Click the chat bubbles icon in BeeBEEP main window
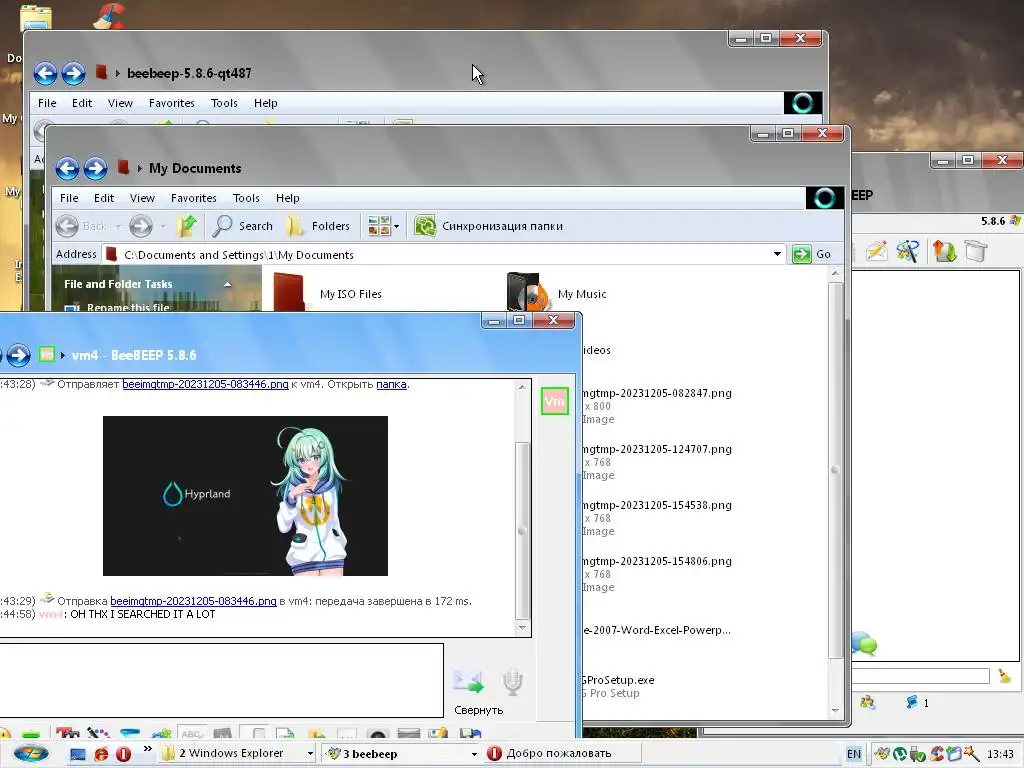This screenshot has width=1024, height=768. [x=864, y=644]
